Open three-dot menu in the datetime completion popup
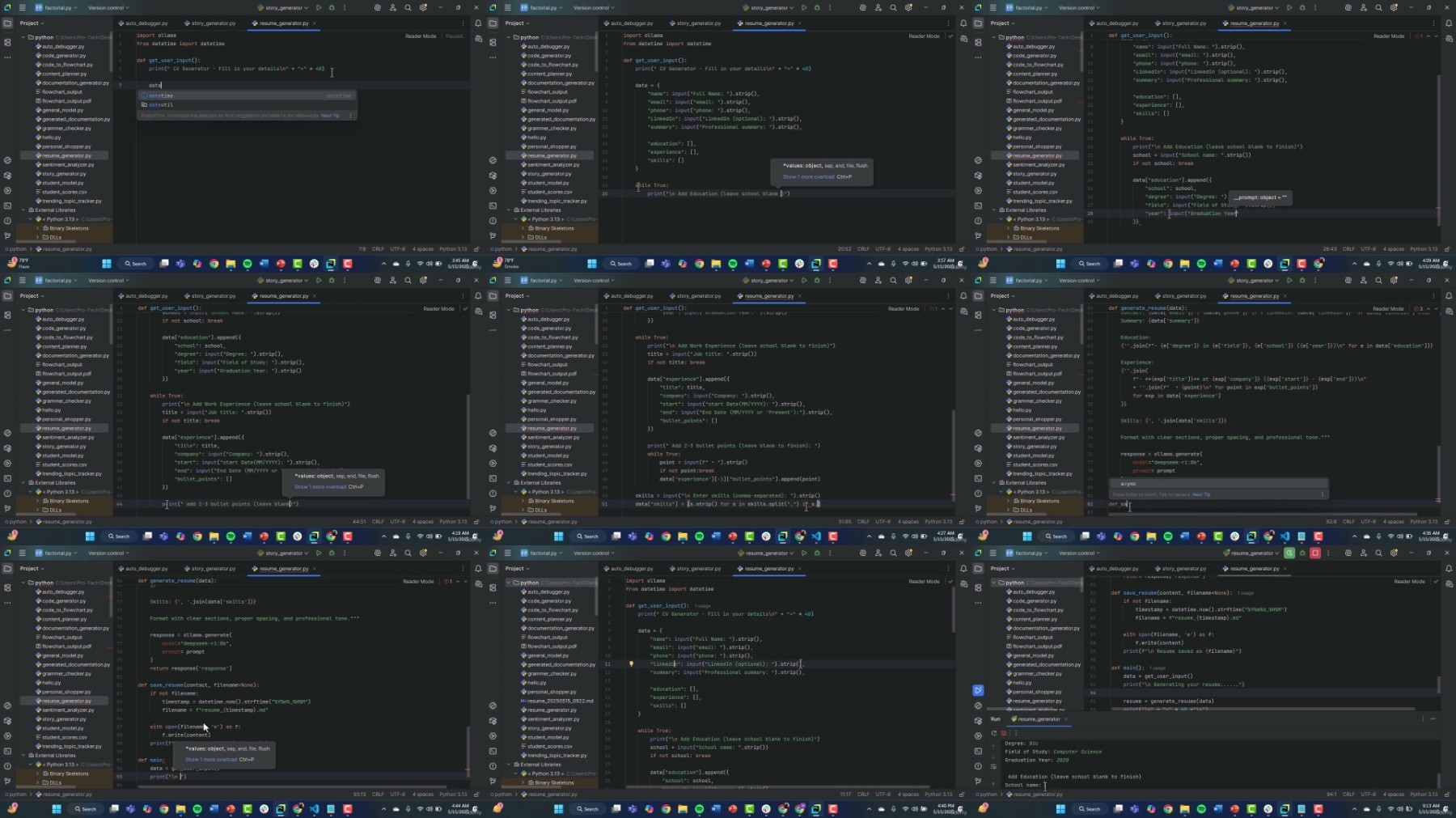The height and width of the screenshot is (818, 1456). [x=350, y=116]
